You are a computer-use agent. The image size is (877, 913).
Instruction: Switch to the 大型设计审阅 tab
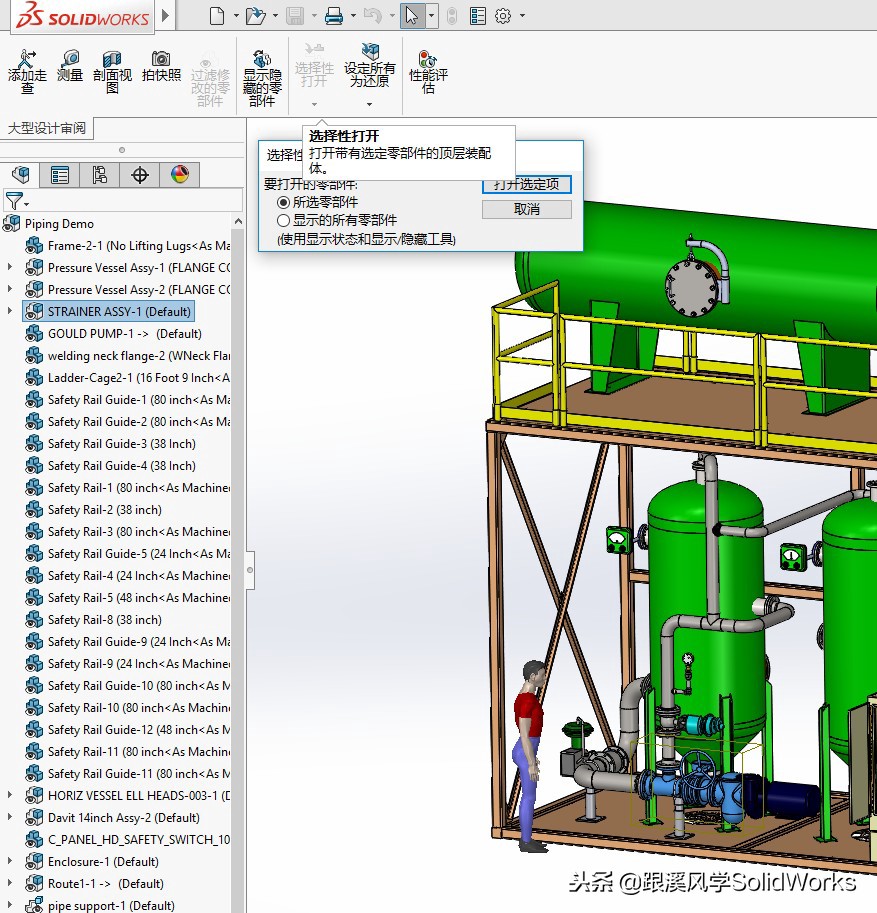pos(48,127)
